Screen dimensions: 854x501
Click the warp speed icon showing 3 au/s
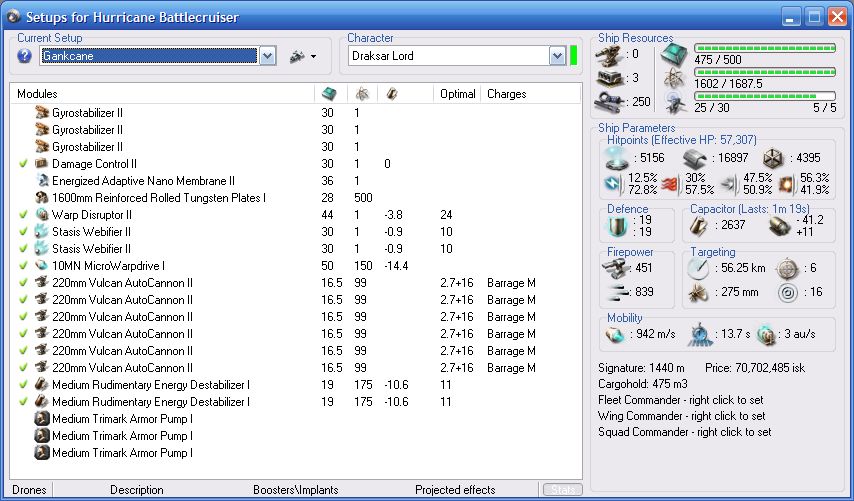pos(766,334)
